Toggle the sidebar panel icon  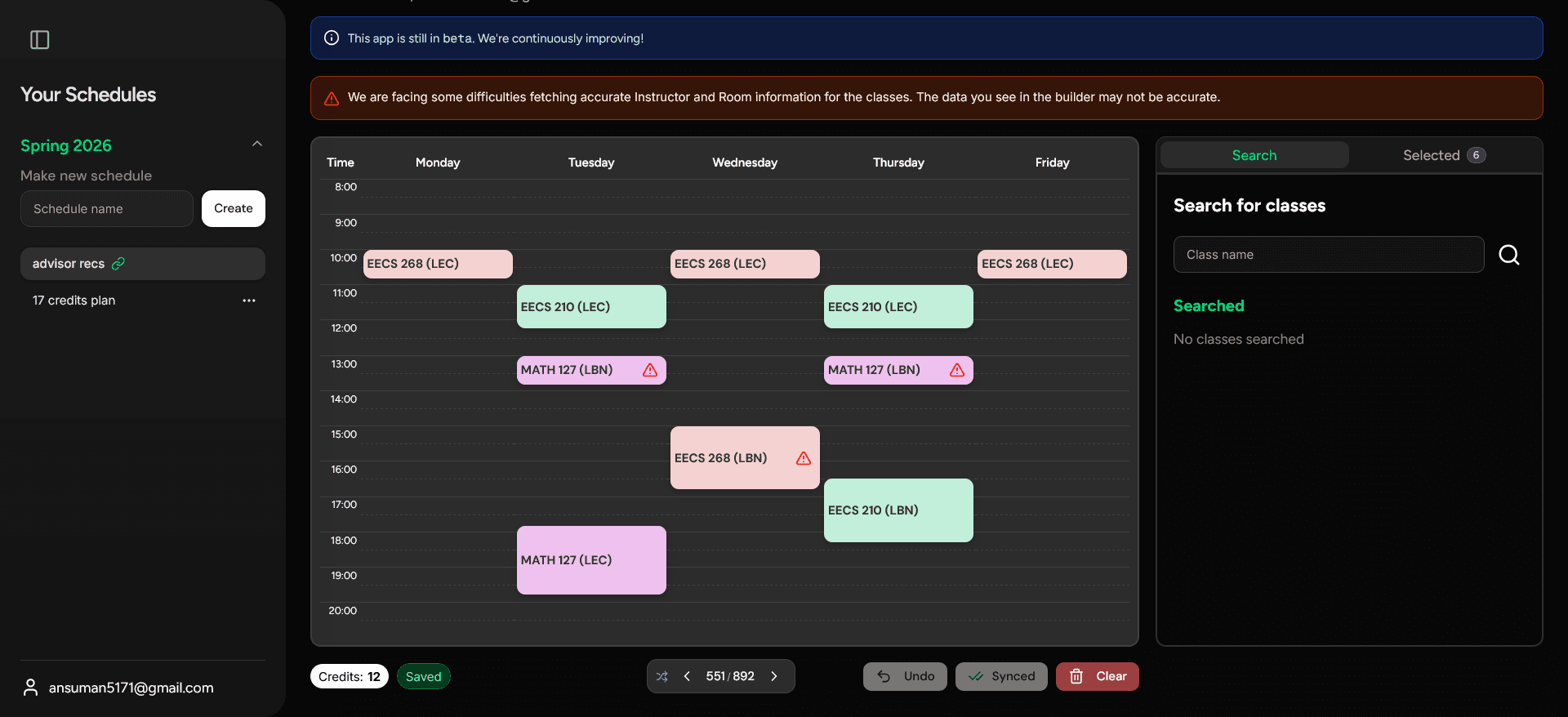click(x=39, y=39)
